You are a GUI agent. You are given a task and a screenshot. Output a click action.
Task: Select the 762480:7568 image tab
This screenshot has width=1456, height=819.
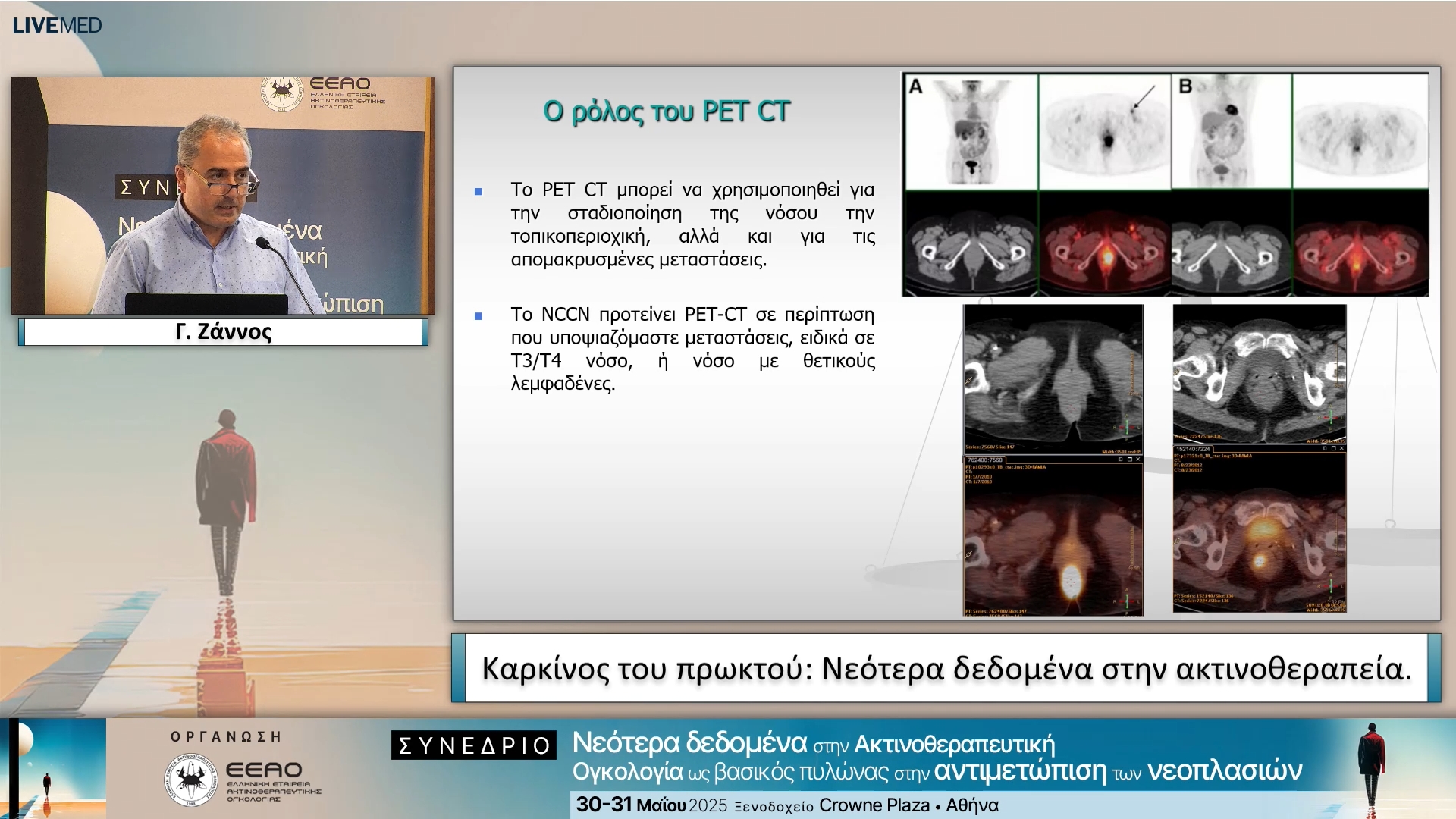(984, 460)
